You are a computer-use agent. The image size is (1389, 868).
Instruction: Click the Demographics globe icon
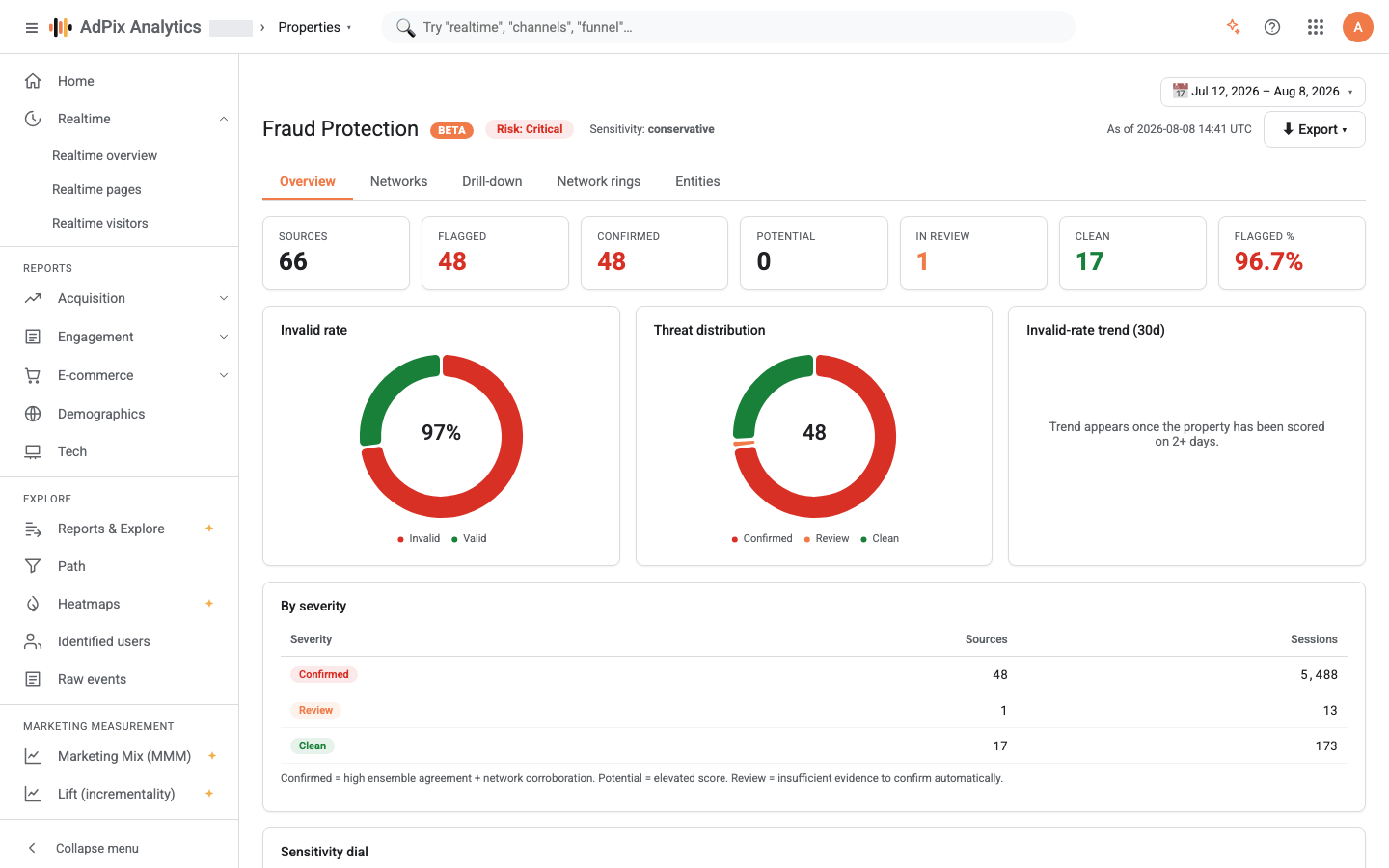click(x=33, y=414)
